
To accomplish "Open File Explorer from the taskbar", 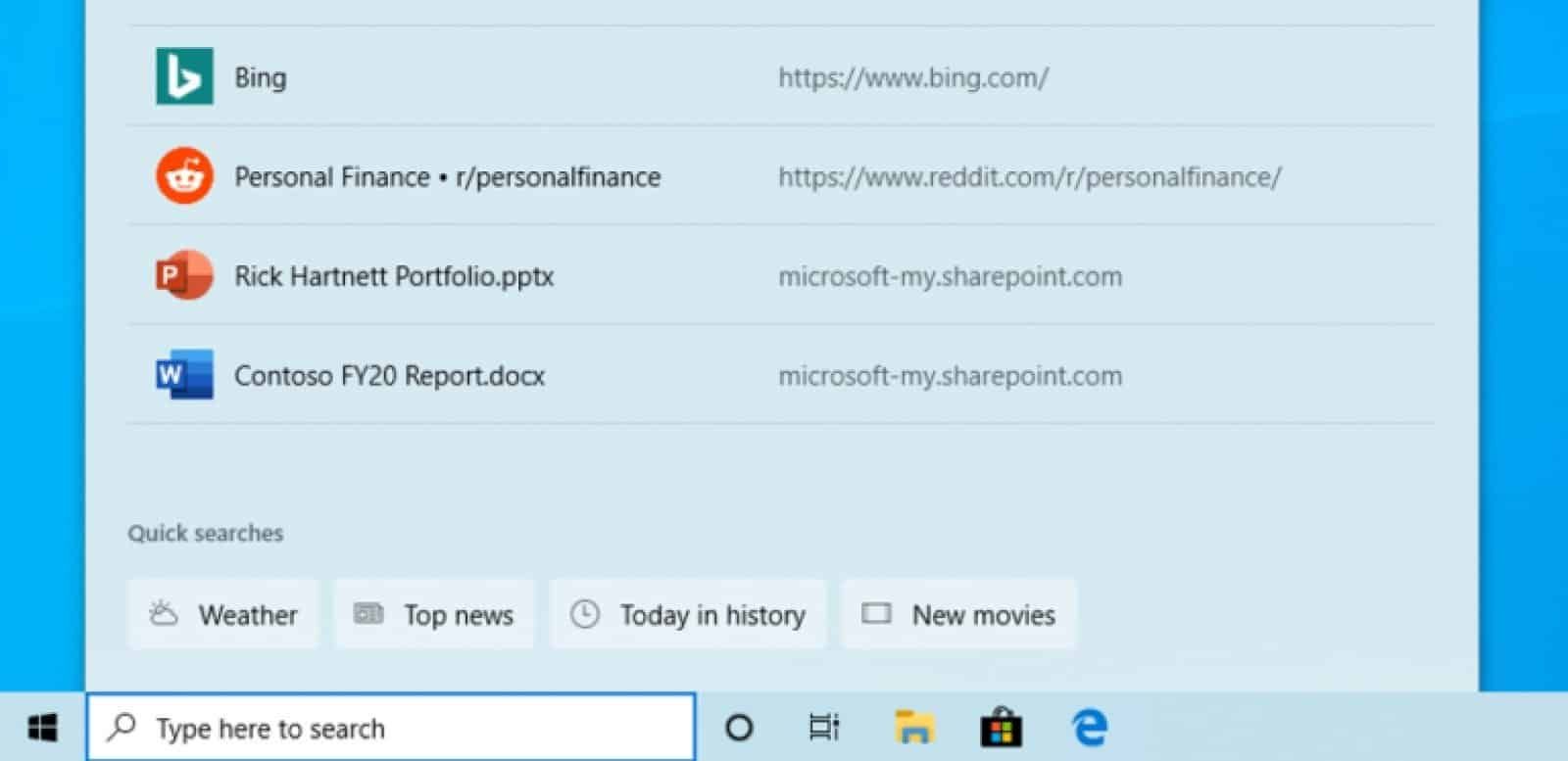I will pos(913,728).
